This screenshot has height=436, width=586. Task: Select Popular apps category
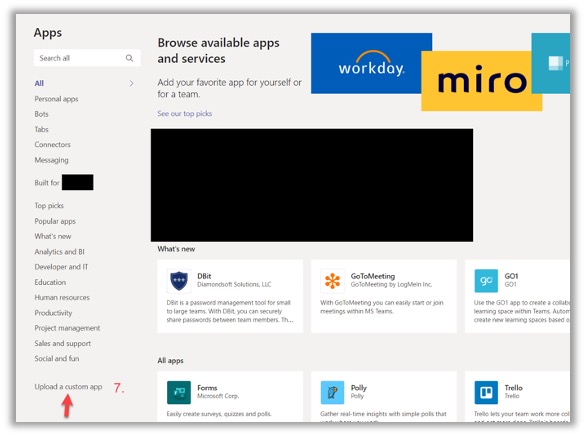coord(55,221)
